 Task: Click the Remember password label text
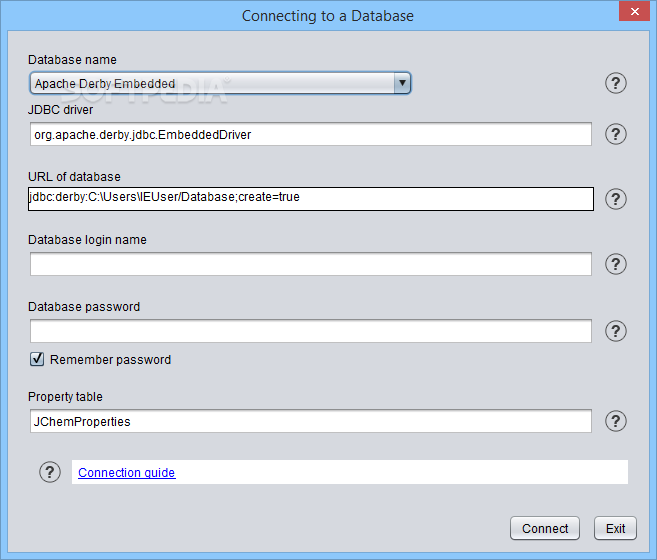[110, 360]
